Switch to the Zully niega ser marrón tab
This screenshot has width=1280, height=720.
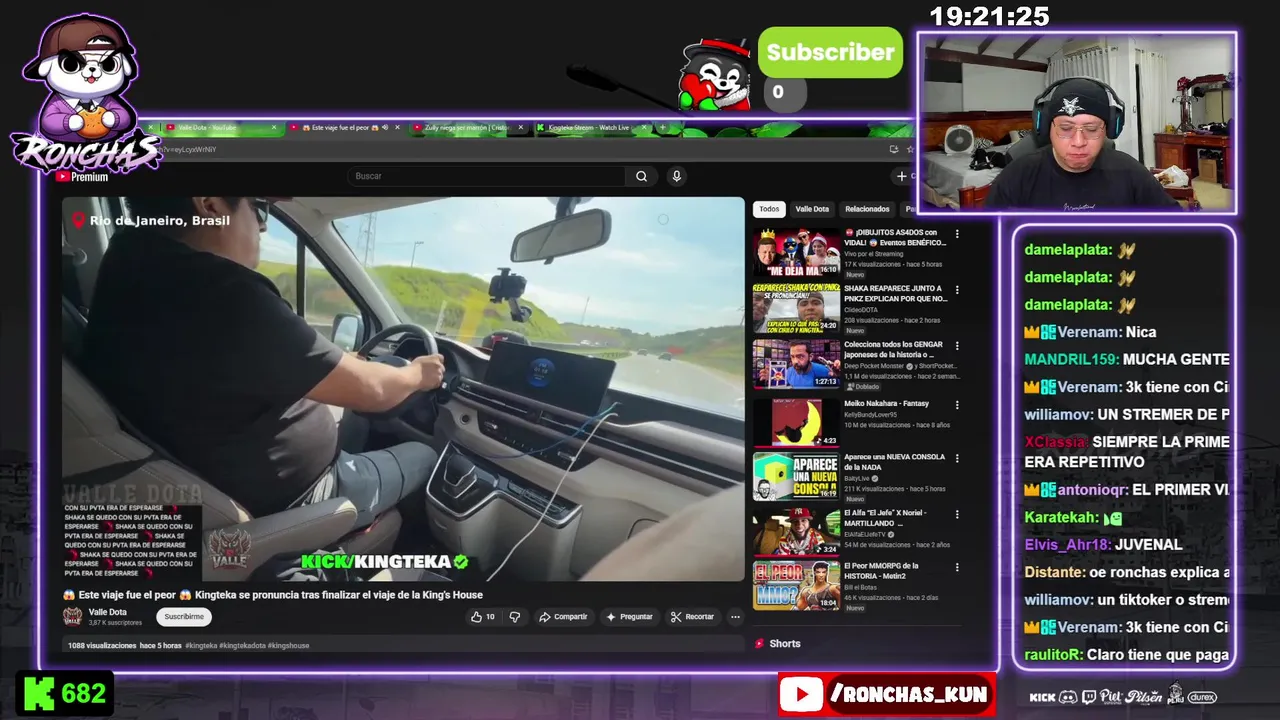tap(467, 128)
